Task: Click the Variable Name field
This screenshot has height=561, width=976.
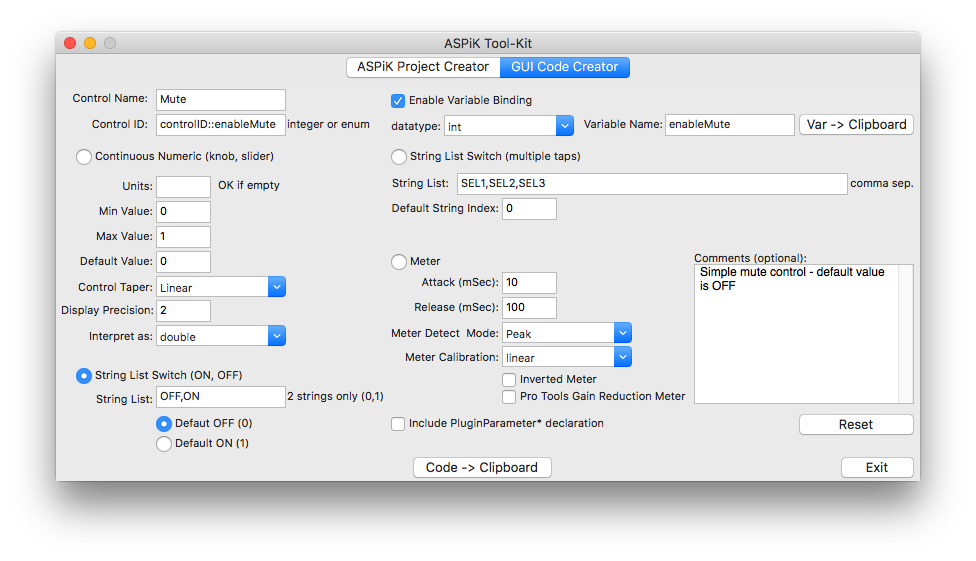Action: click(730, 125)
